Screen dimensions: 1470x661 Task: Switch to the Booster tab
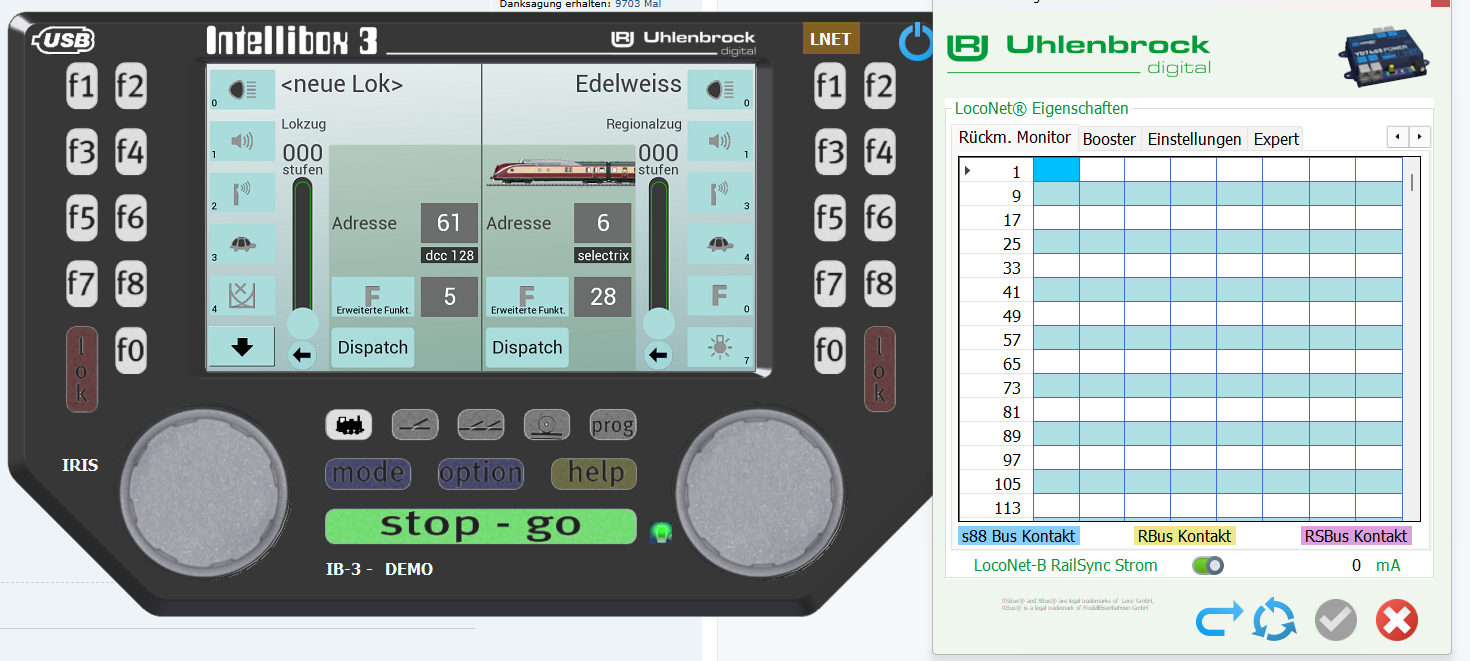click(1109, 139)
